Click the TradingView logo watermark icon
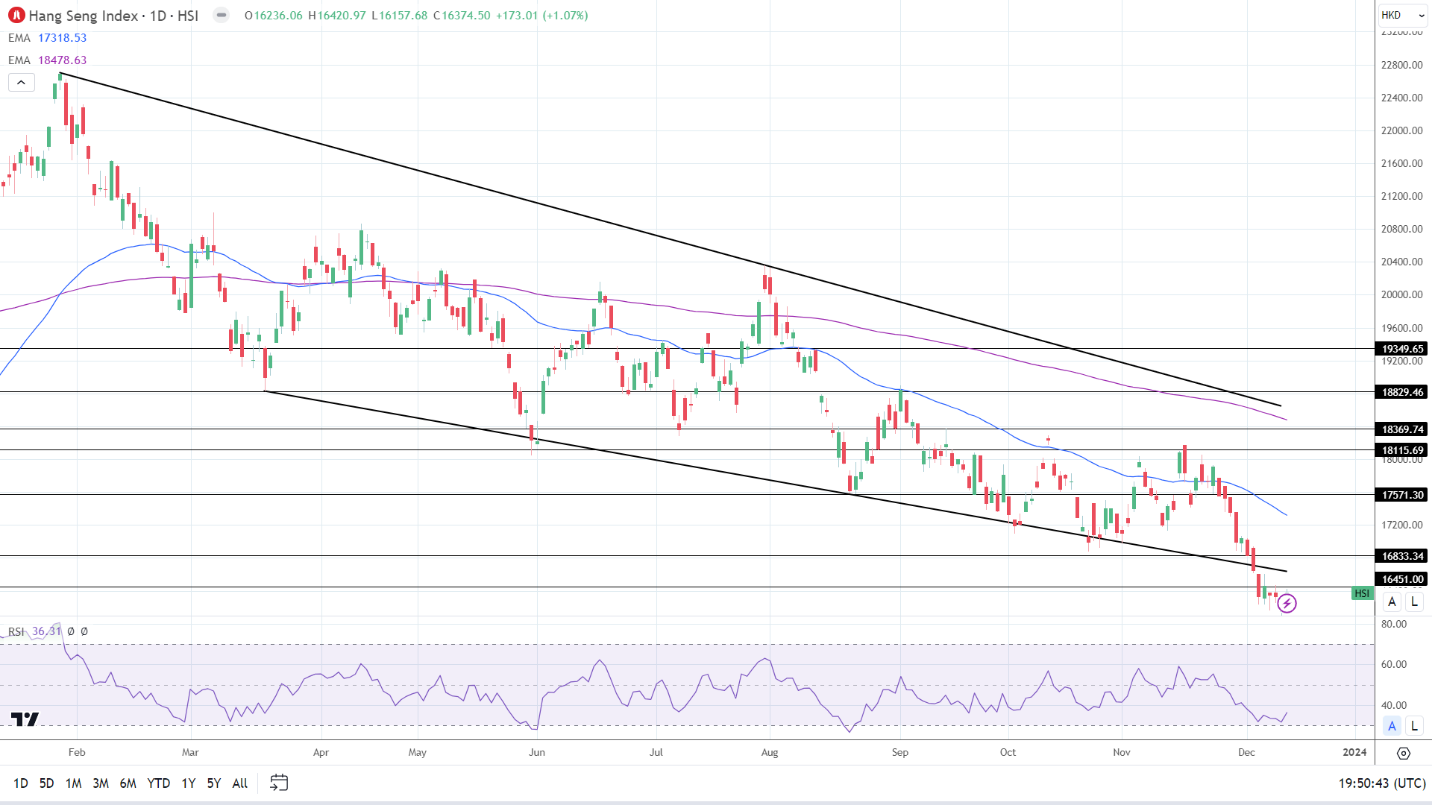The image size is (1432, 805). coord(25,720)
